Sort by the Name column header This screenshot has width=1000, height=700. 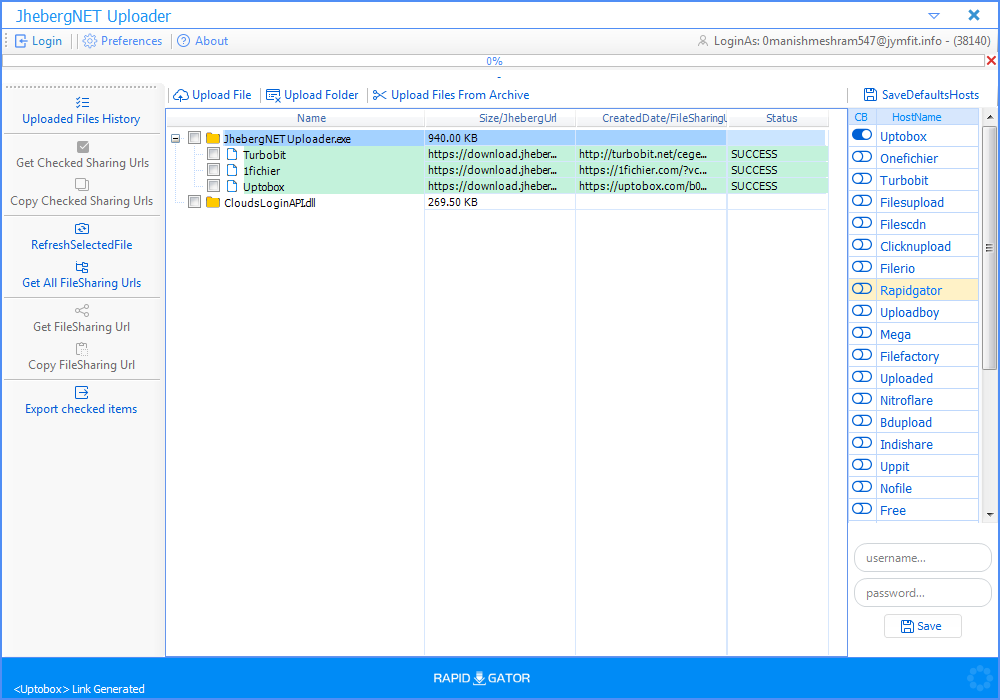click(311, 118)
